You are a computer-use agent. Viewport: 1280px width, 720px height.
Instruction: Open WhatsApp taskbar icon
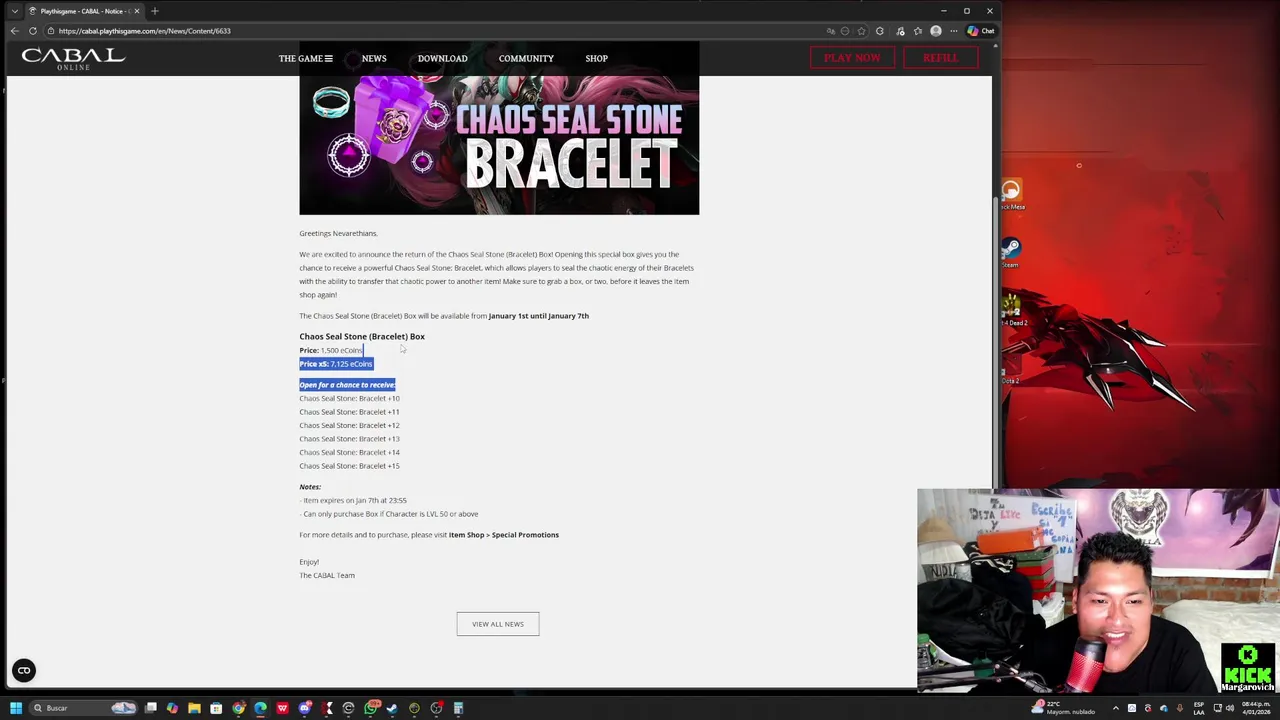[x=371, y=708]
